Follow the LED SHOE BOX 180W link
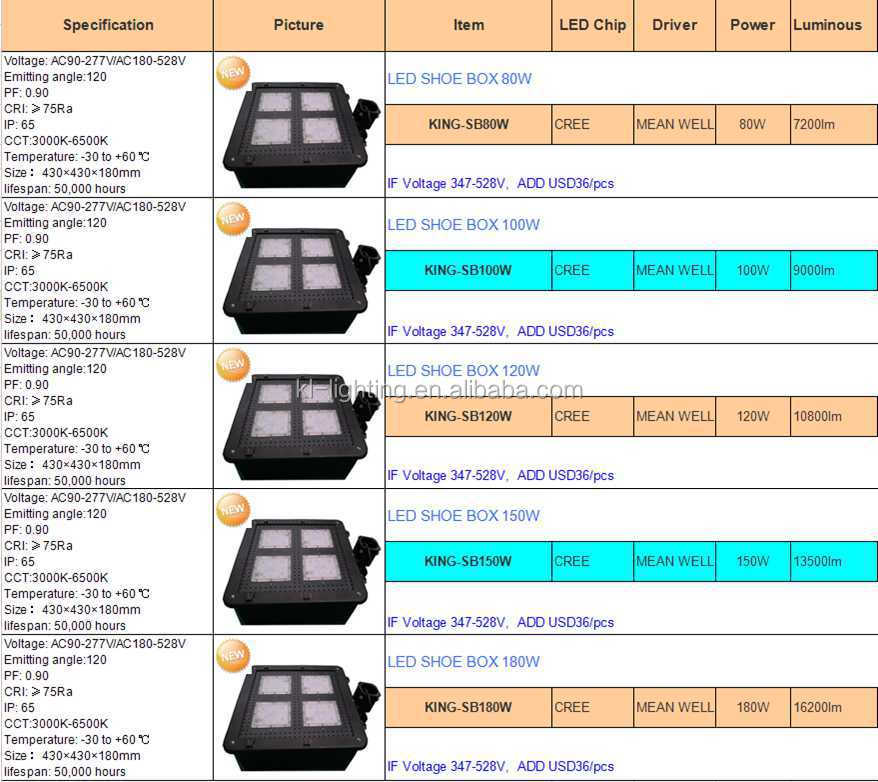The image size is (878, 782). point(464,662)
